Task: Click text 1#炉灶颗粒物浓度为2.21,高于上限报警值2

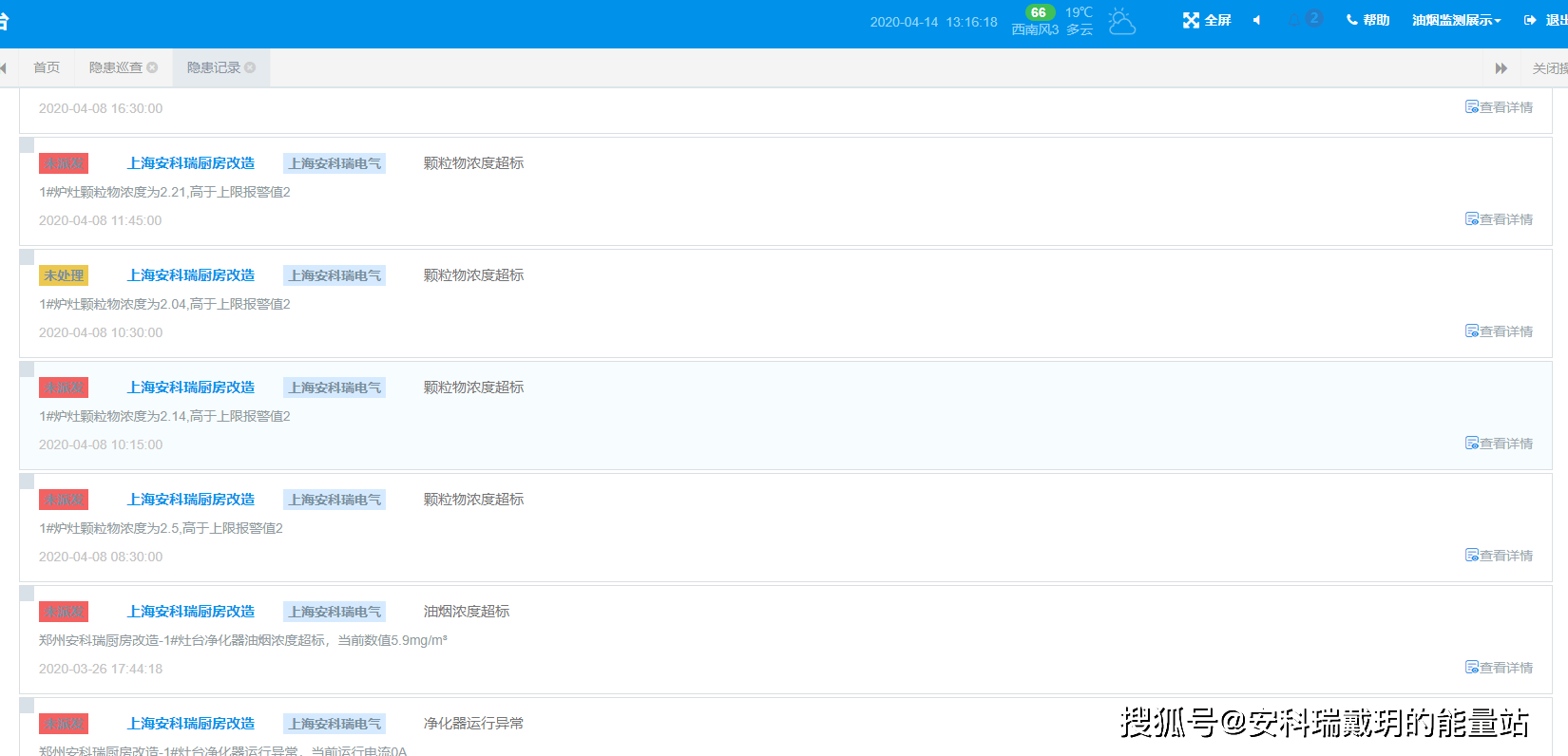Action: point(164,192)
